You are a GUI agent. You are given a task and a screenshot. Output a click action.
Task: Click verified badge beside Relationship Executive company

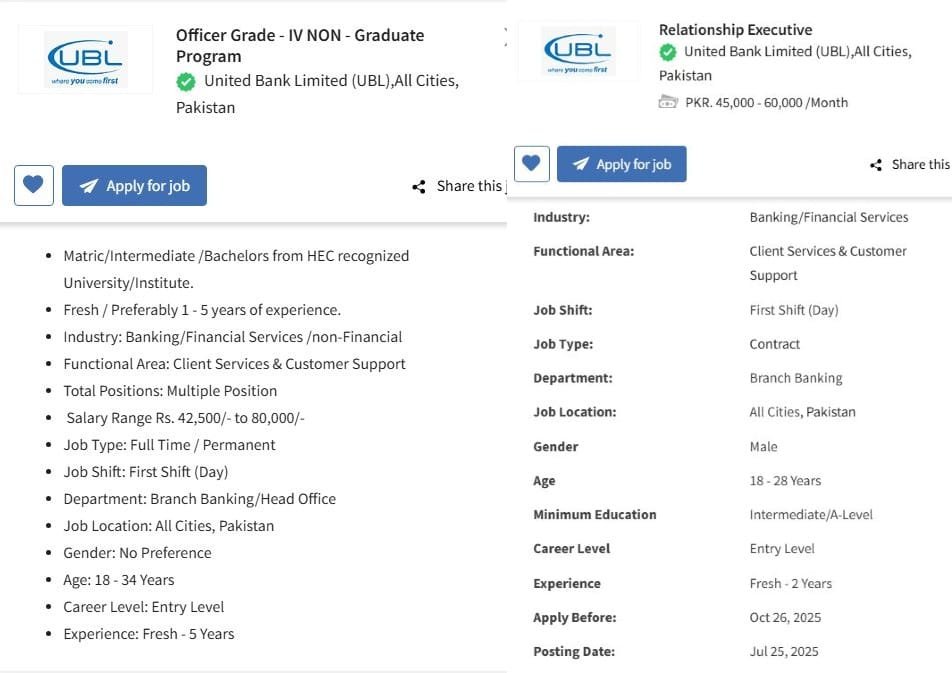668,52
